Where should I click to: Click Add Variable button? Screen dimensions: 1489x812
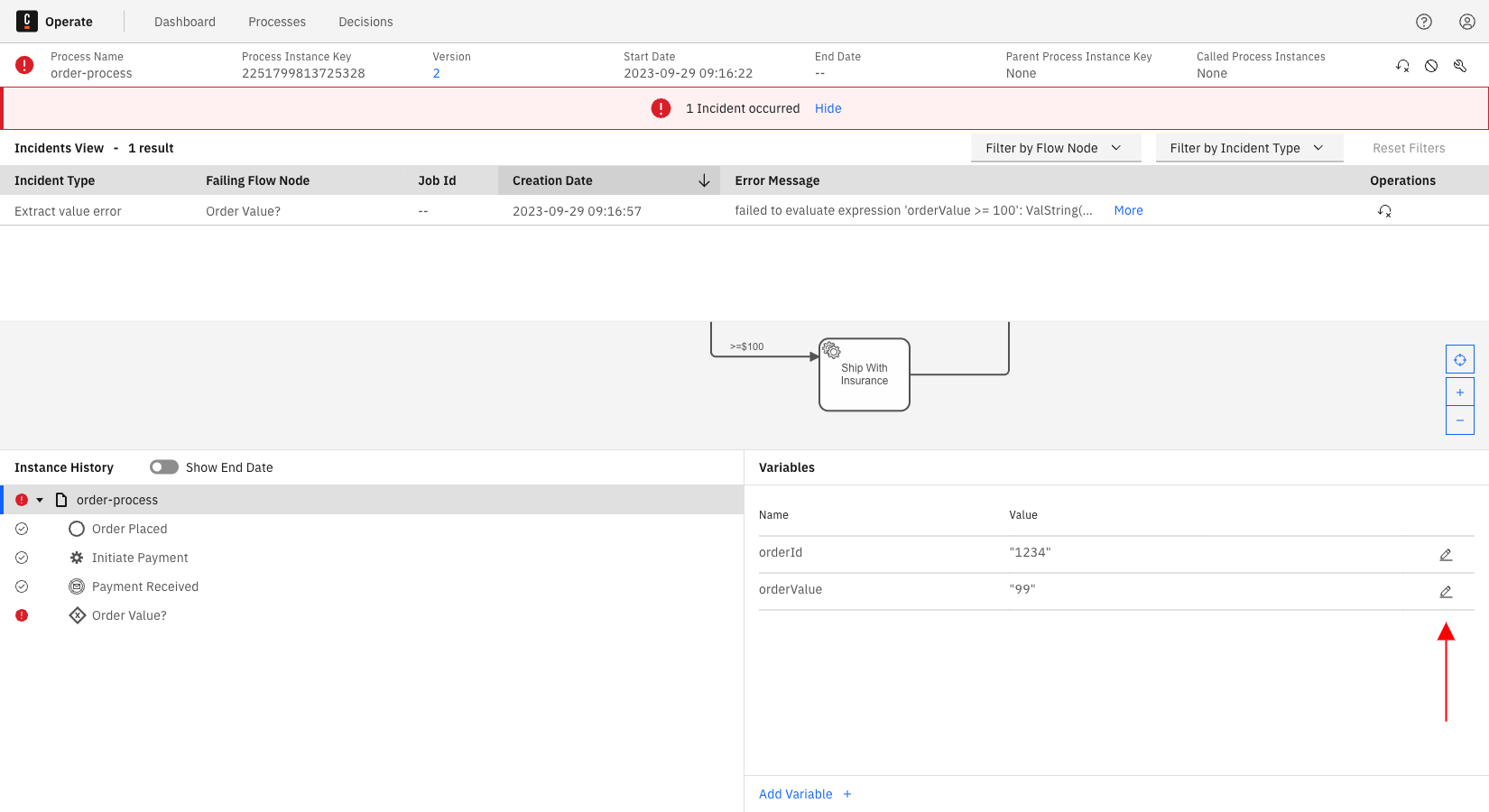(x=805, y=794)
